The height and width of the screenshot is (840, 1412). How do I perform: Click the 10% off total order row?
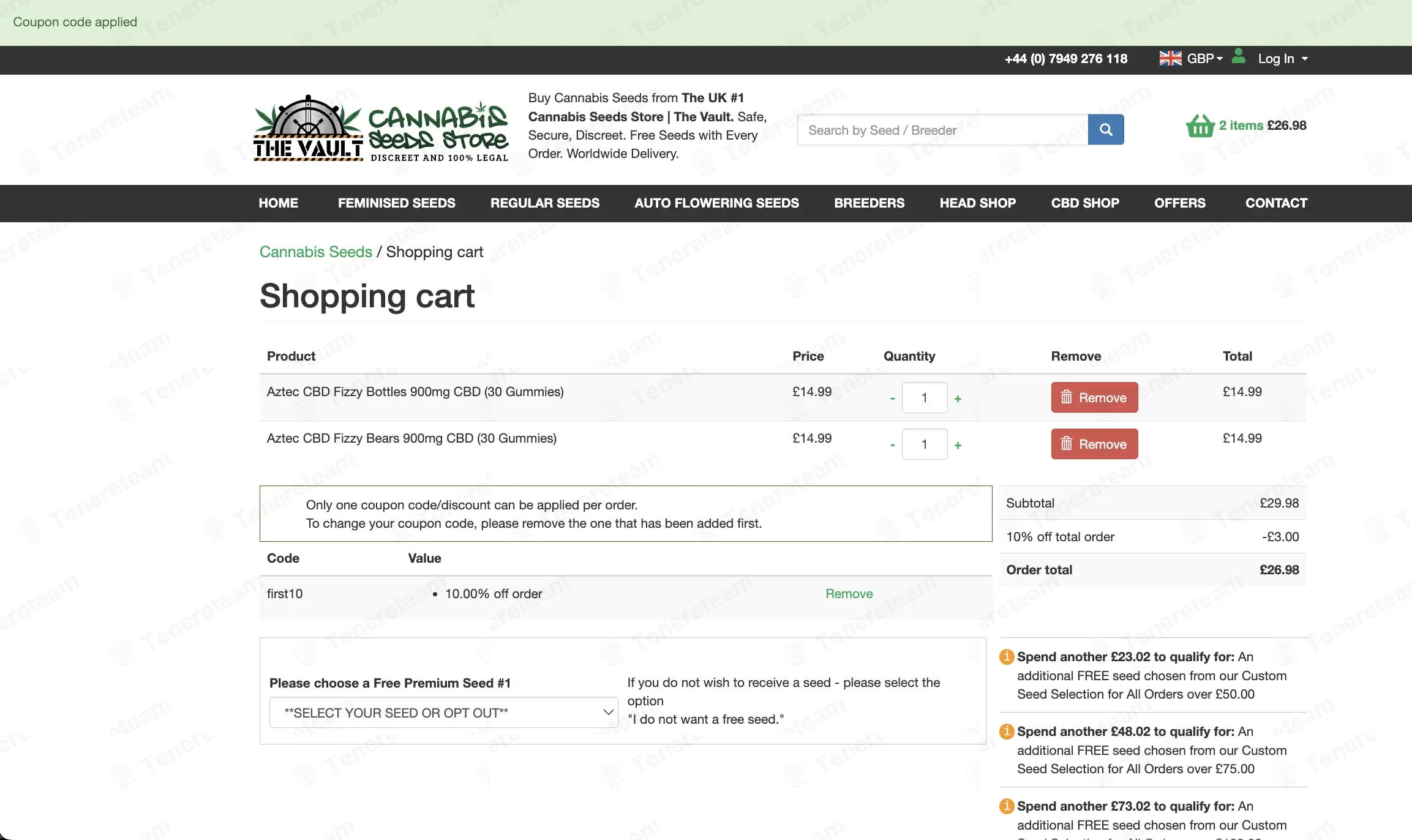click(x=1152, y=537)
